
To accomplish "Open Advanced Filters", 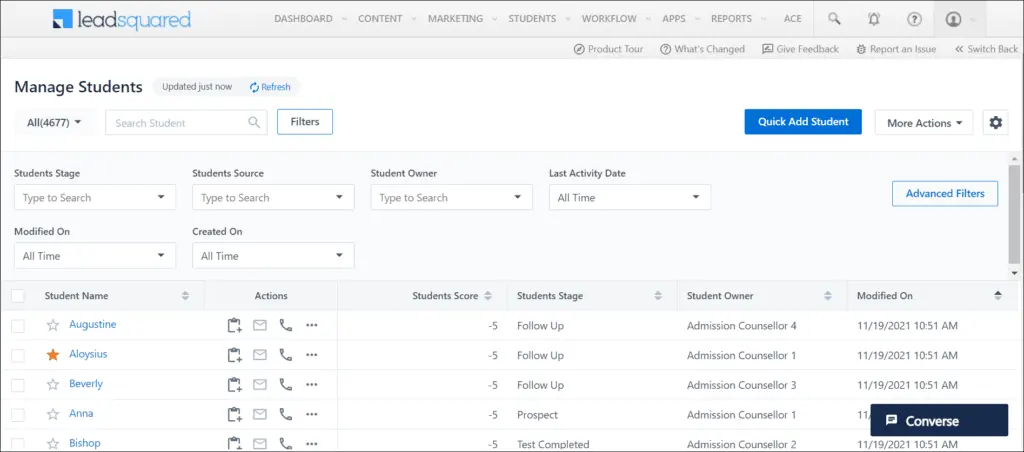I will pos(945,193).
